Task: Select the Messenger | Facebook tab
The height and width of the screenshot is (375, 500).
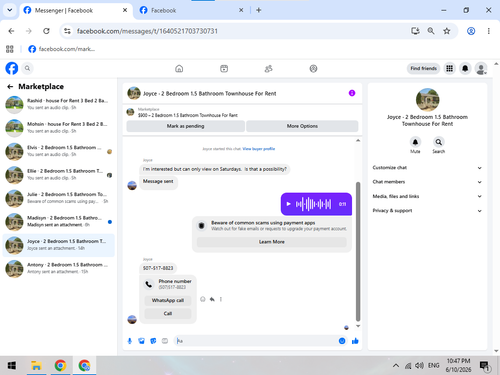Action: 75,10
